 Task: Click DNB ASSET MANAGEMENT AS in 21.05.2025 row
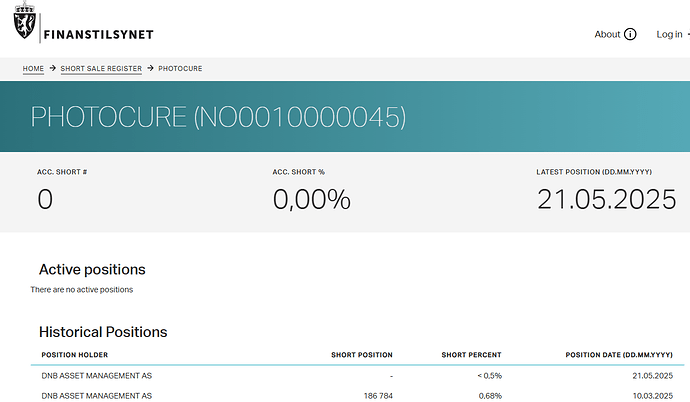point(96,376)
